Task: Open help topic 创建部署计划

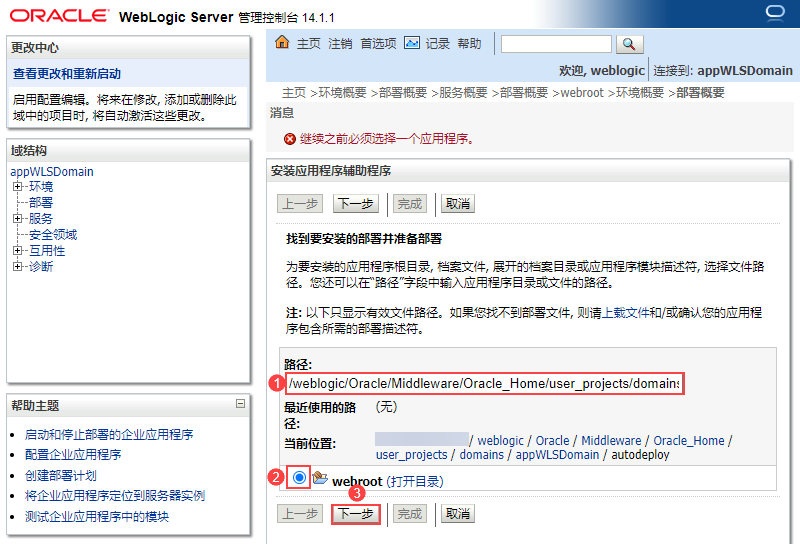Action: pos(61,476)
